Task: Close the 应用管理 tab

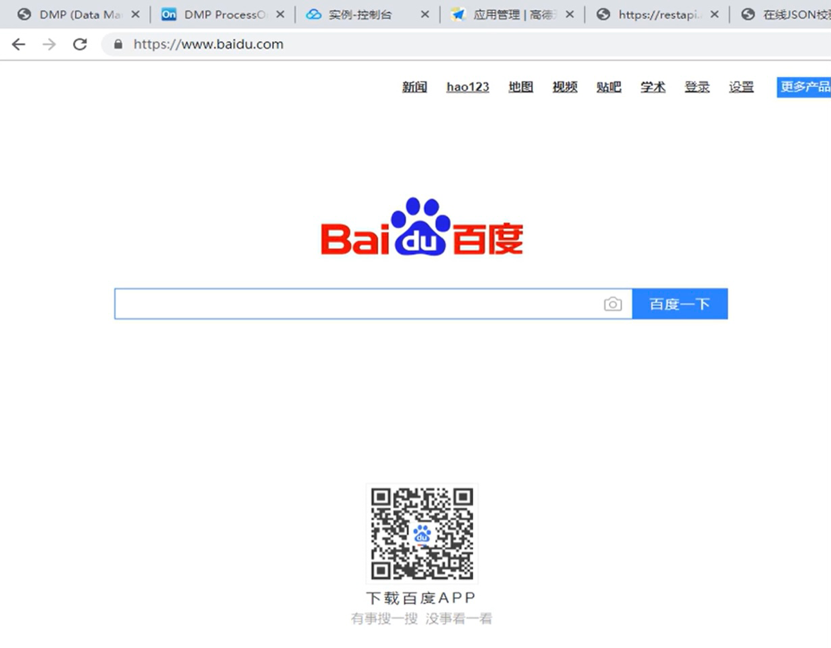Action: [x=570, y=14]
